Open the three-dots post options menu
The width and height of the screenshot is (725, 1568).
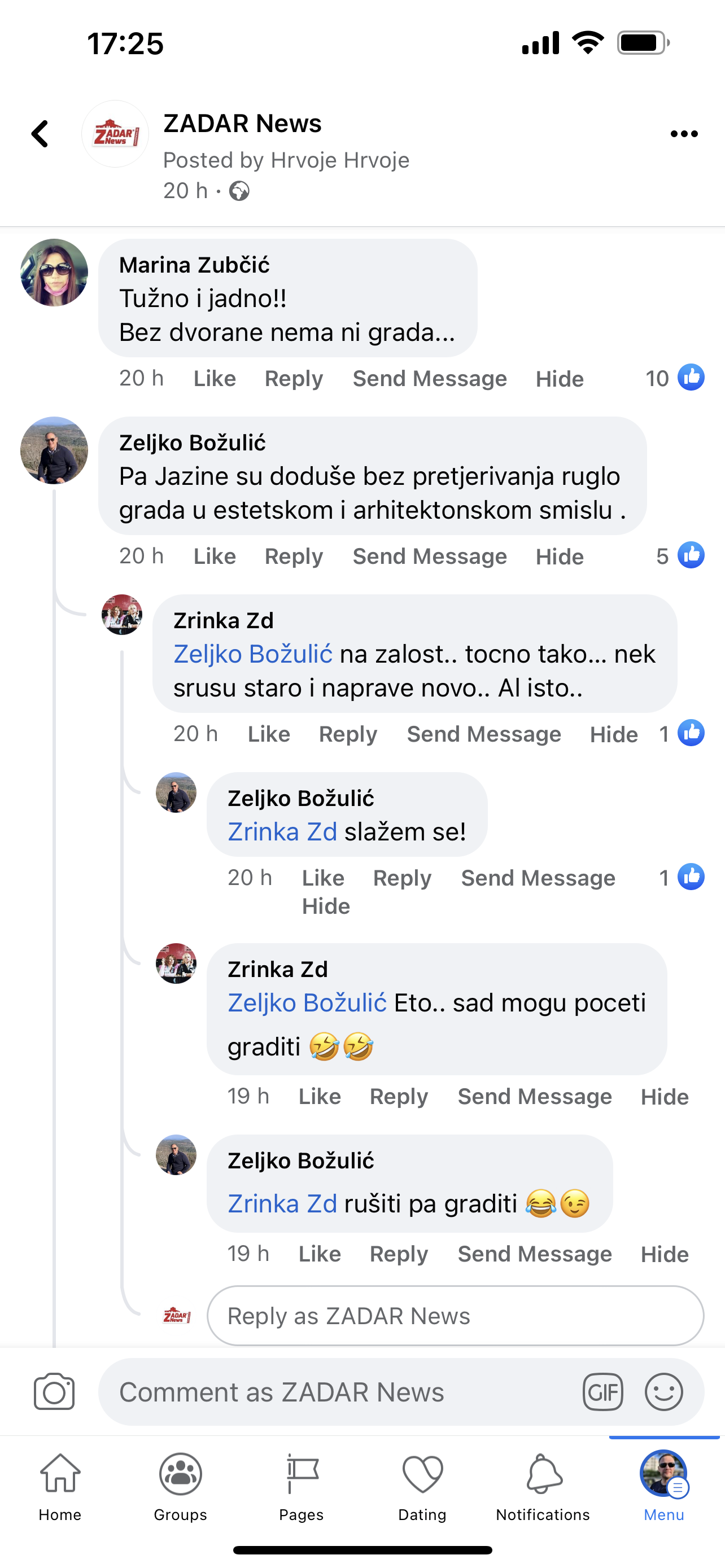(684, 134)
